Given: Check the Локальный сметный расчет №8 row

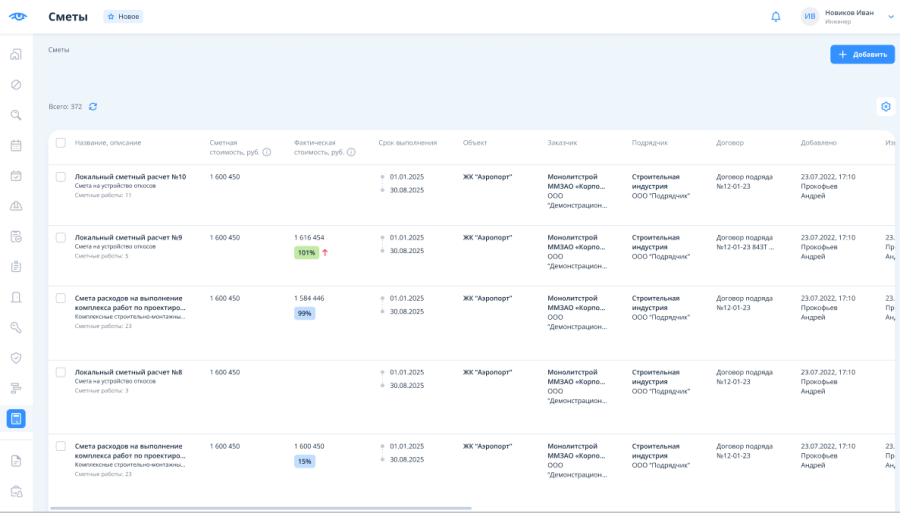Looking at the screenshot, I should coord(61,372).
